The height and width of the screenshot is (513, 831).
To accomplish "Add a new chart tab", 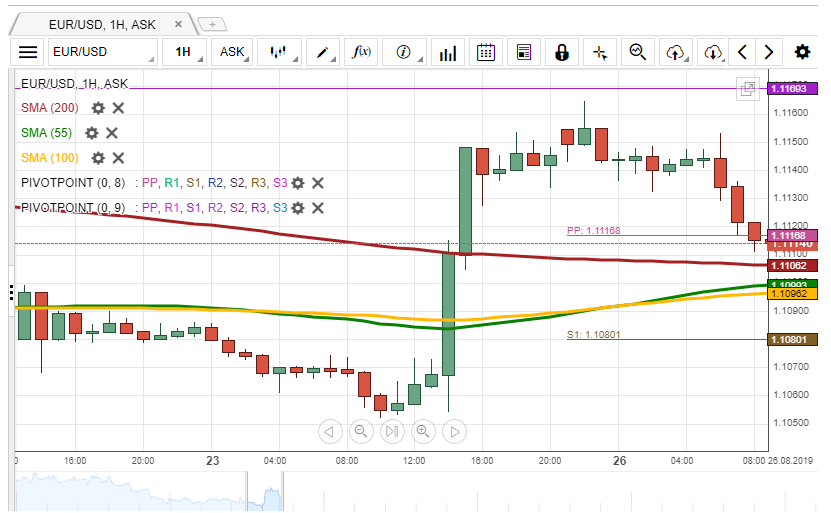I will [212, 23].
